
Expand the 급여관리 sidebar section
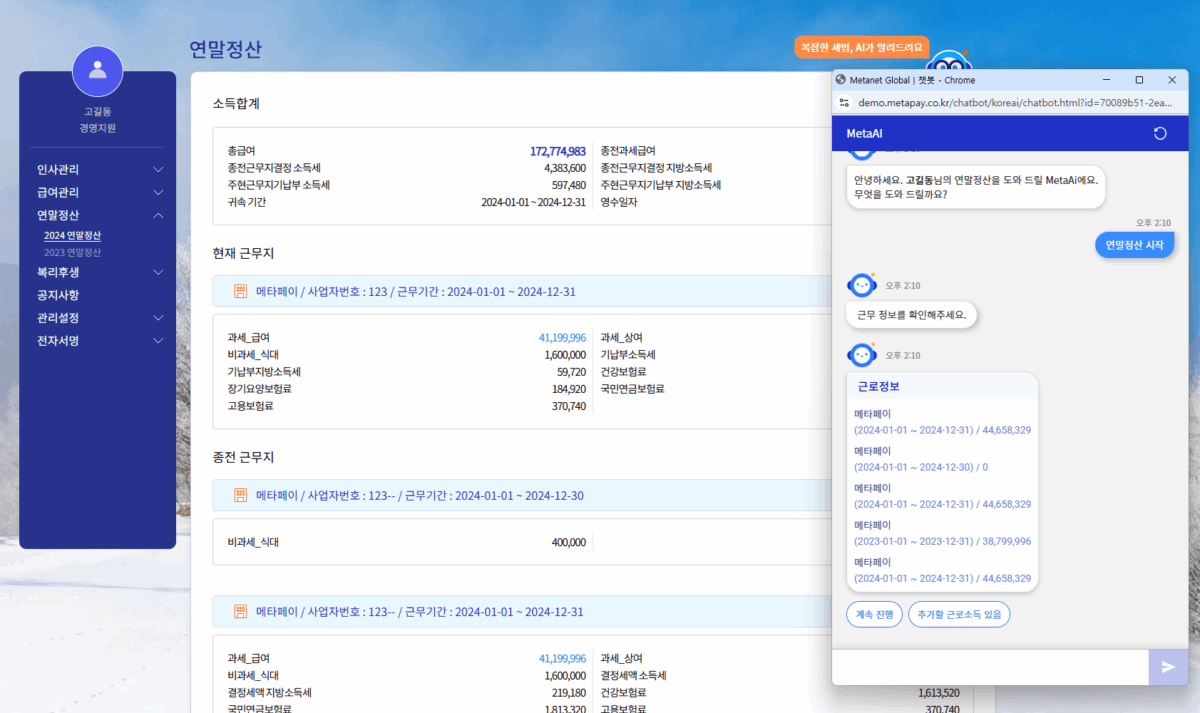pyautogui.click(x=157, y=192)
